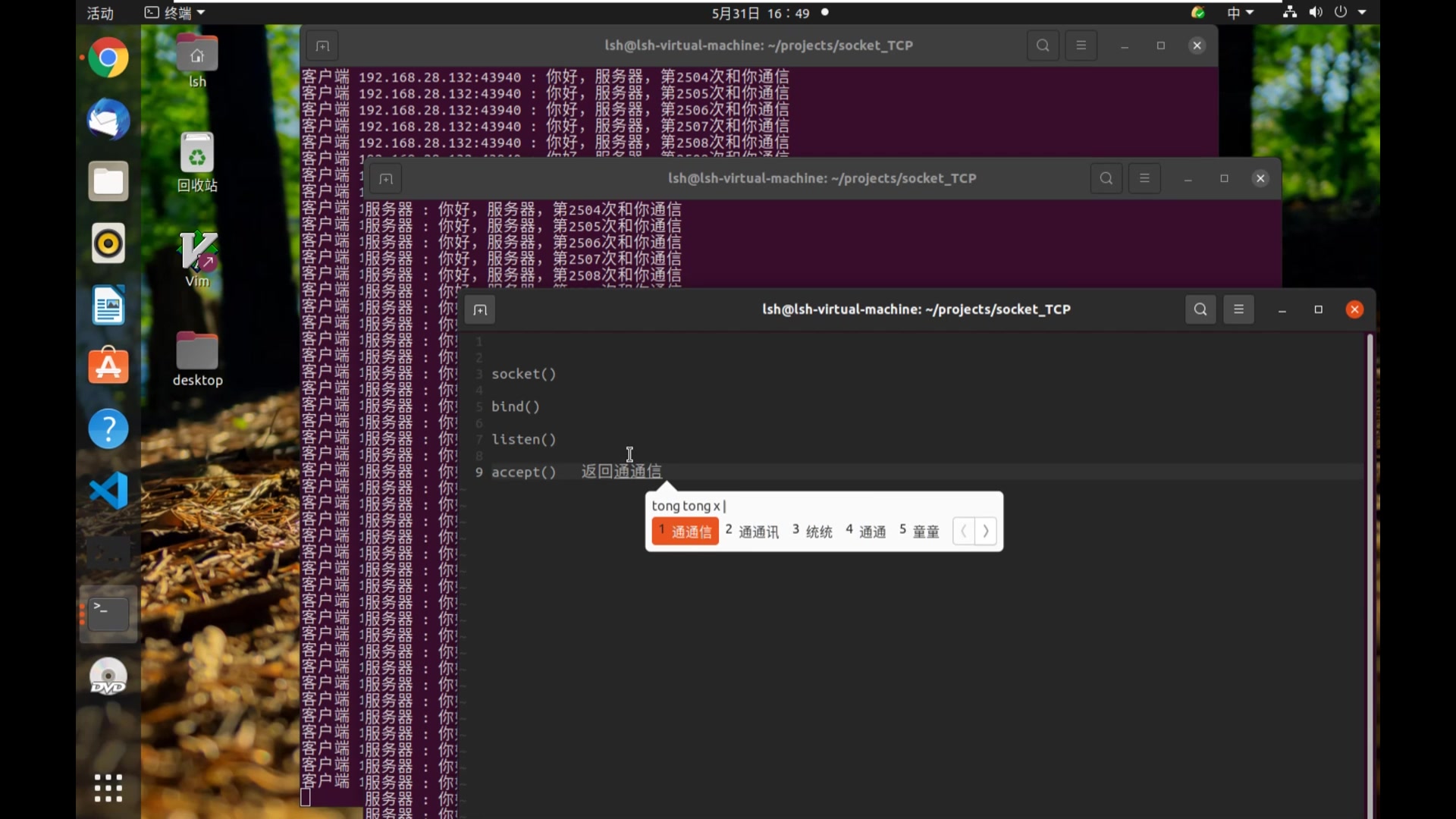
Task: Open Ubuntu Software store from dock
Action: coord(108,367)
